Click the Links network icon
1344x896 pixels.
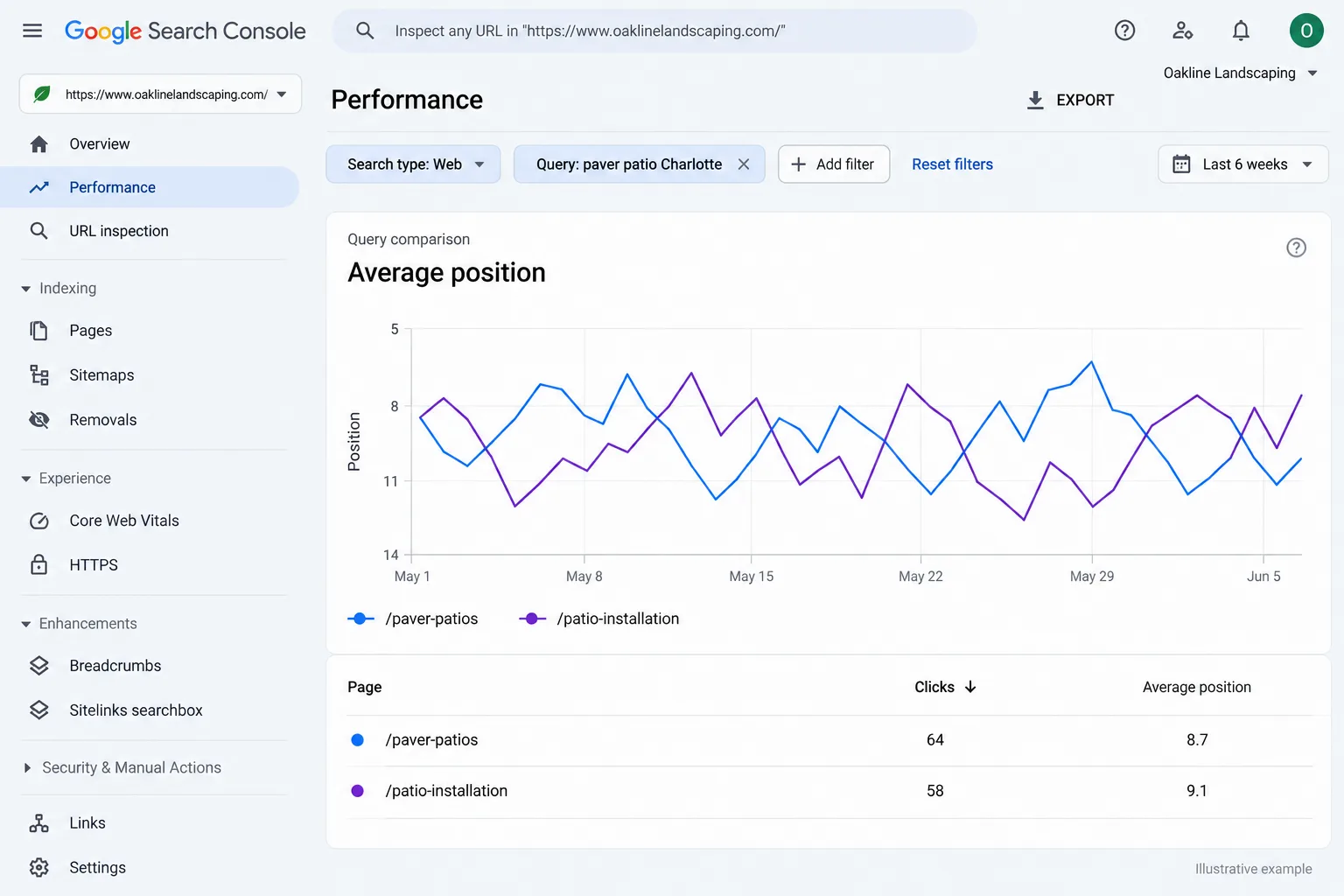tap(38, 823)
